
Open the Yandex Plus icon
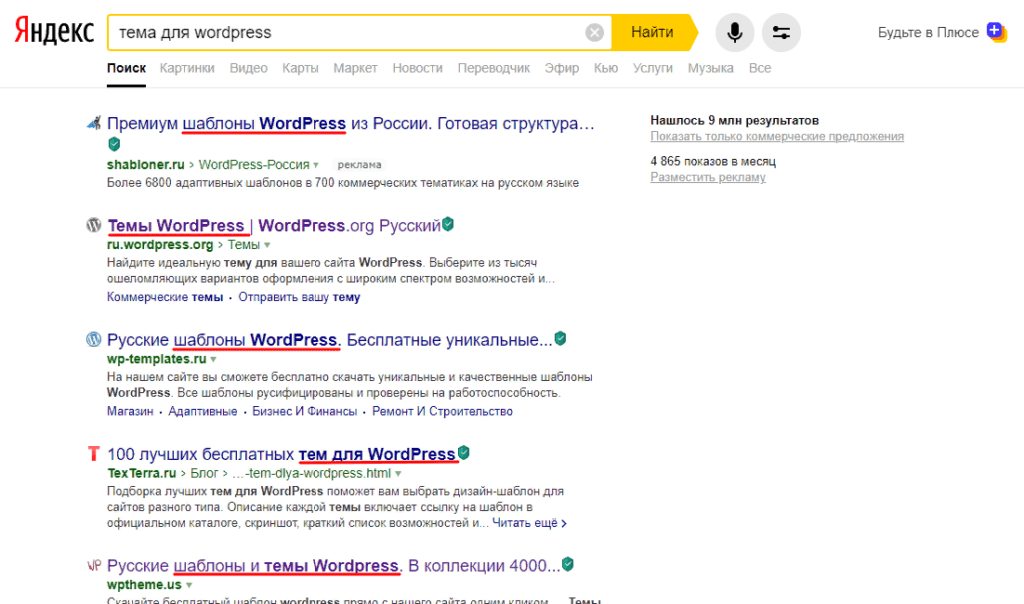point(996,31)
